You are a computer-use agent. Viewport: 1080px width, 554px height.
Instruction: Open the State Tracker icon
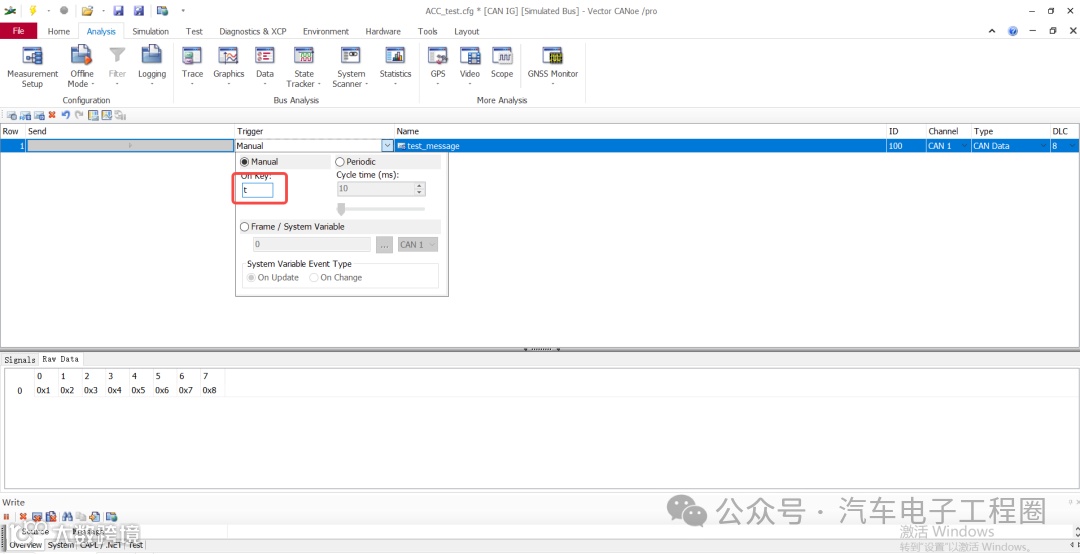304,56
